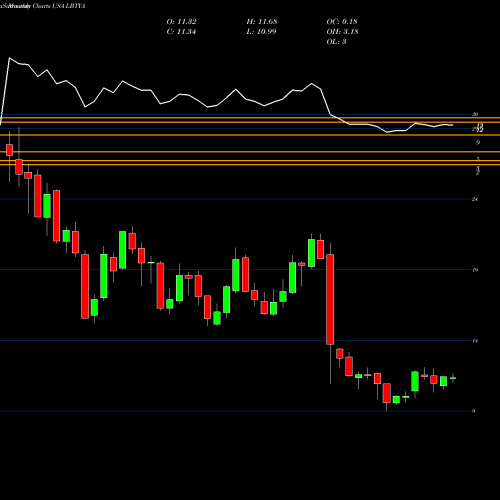Click the '9' label at the lowest gridline
Screen dimensions: 500x500
pos(473,411)
